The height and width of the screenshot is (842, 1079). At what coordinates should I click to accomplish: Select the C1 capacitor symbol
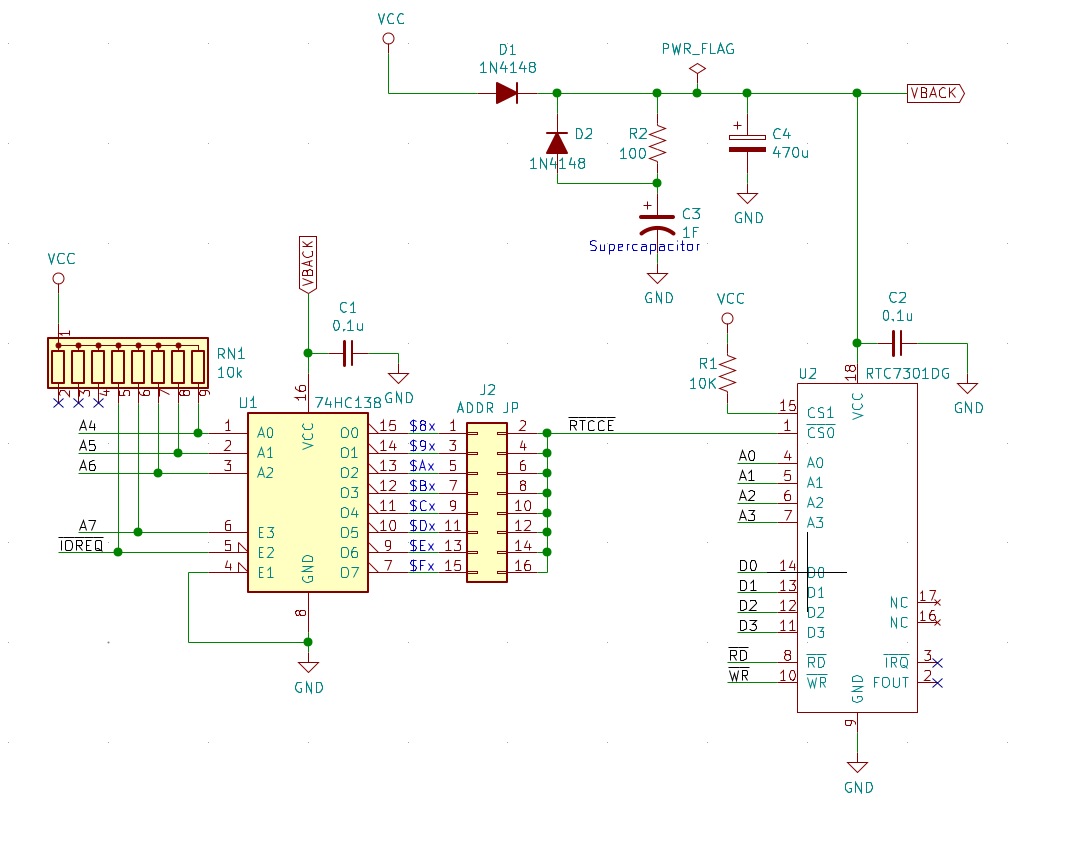[x=348, y=353]
